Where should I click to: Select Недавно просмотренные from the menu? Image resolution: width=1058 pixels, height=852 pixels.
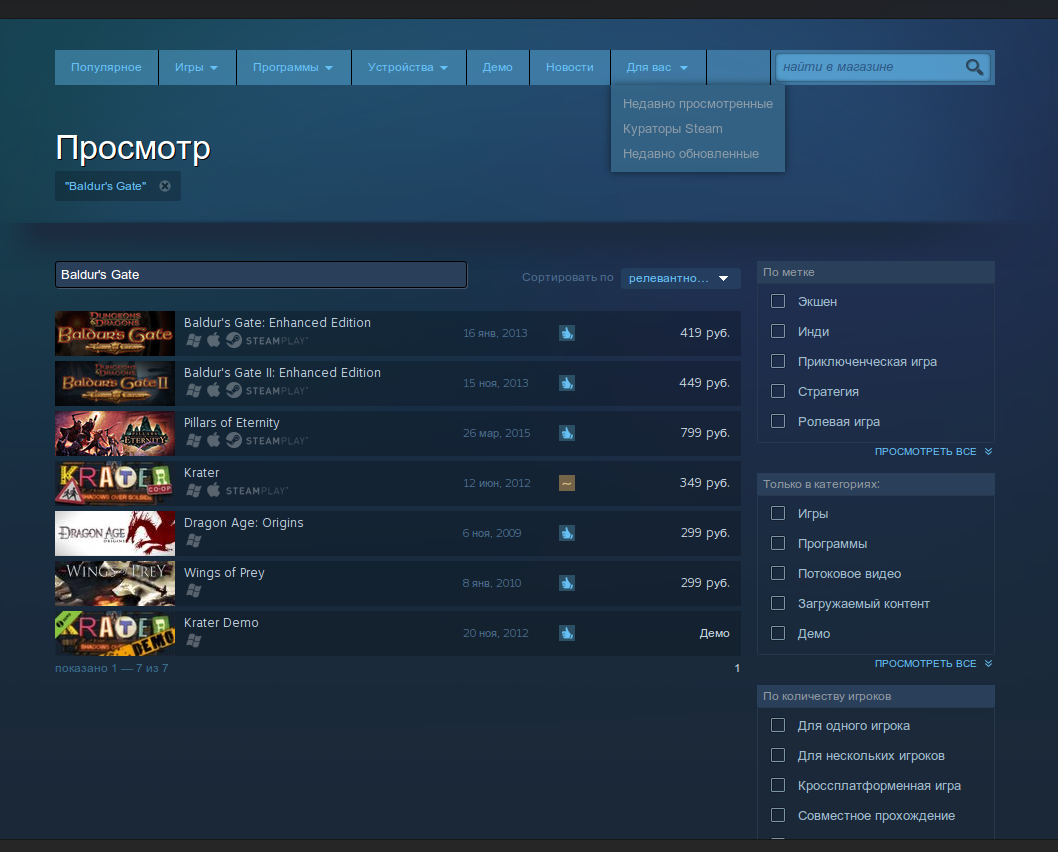[x=698, y=104]
